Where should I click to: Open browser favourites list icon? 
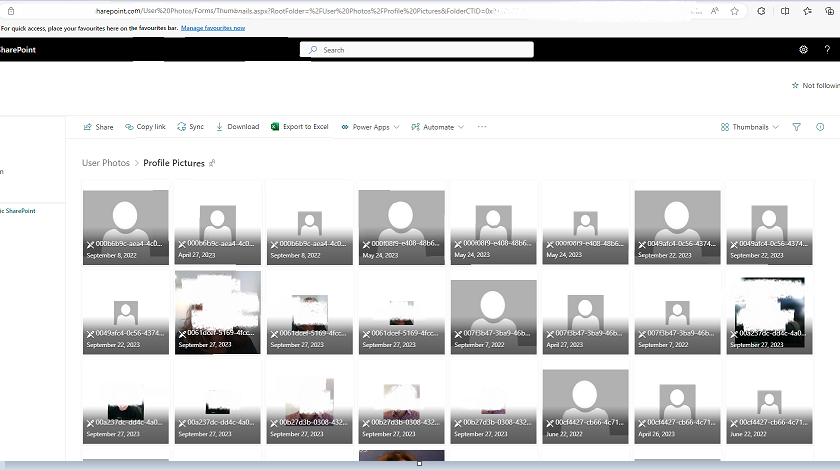(x=807, y=11)
